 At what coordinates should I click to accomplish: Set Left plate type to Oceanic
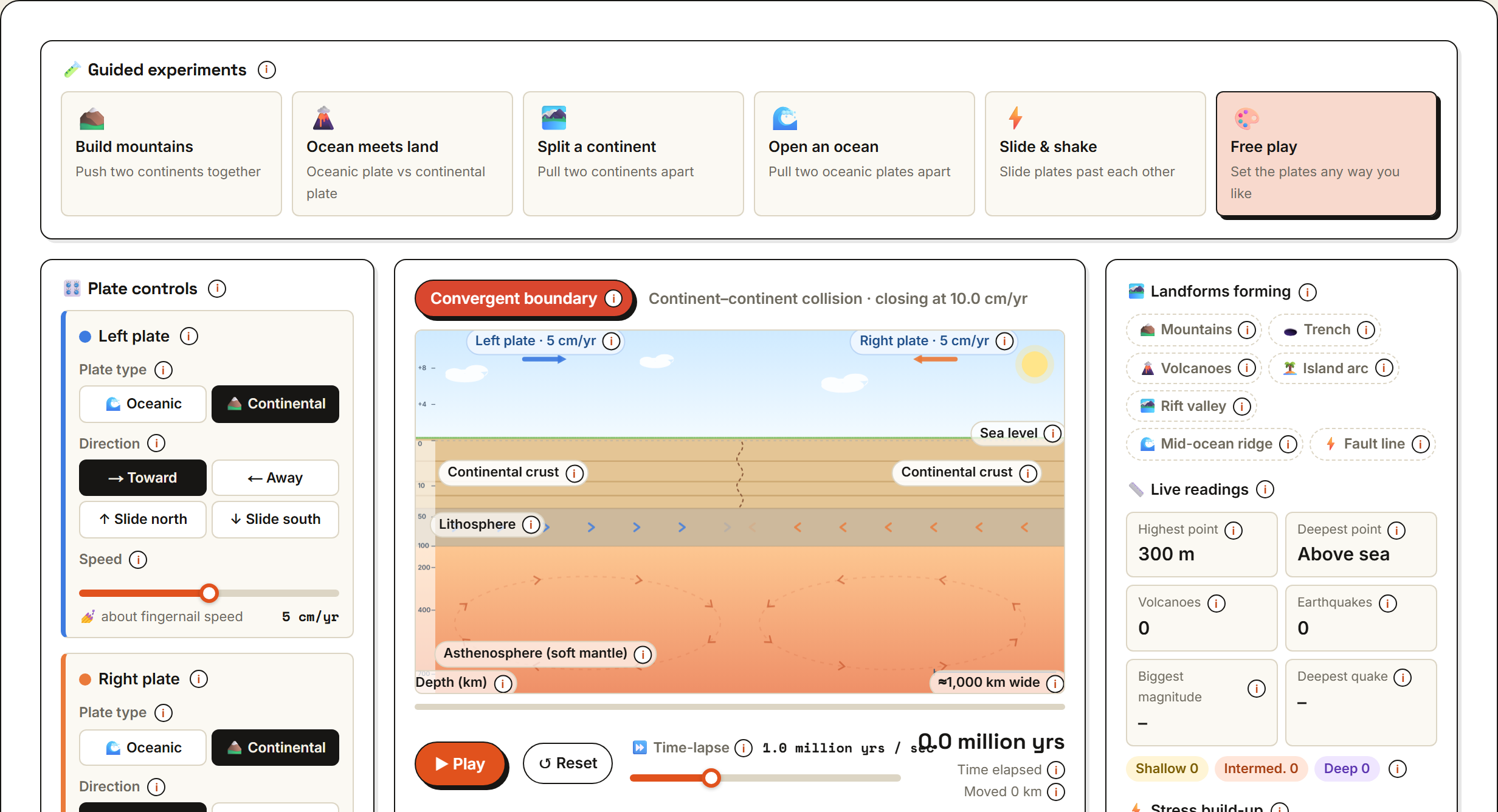143,404
